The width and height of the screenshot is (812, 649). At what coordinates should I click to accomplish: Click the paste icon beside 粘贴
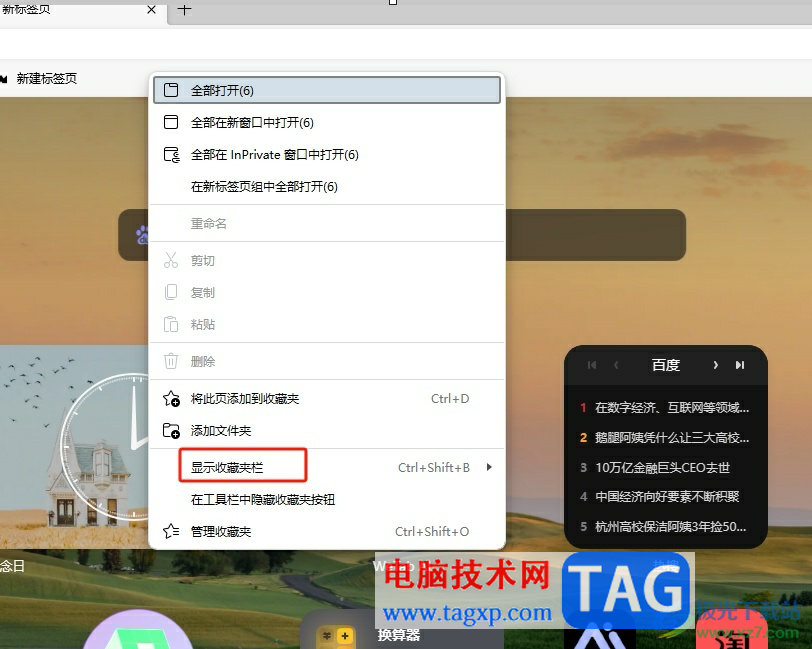pyautogui.click(x=173, y=324)
